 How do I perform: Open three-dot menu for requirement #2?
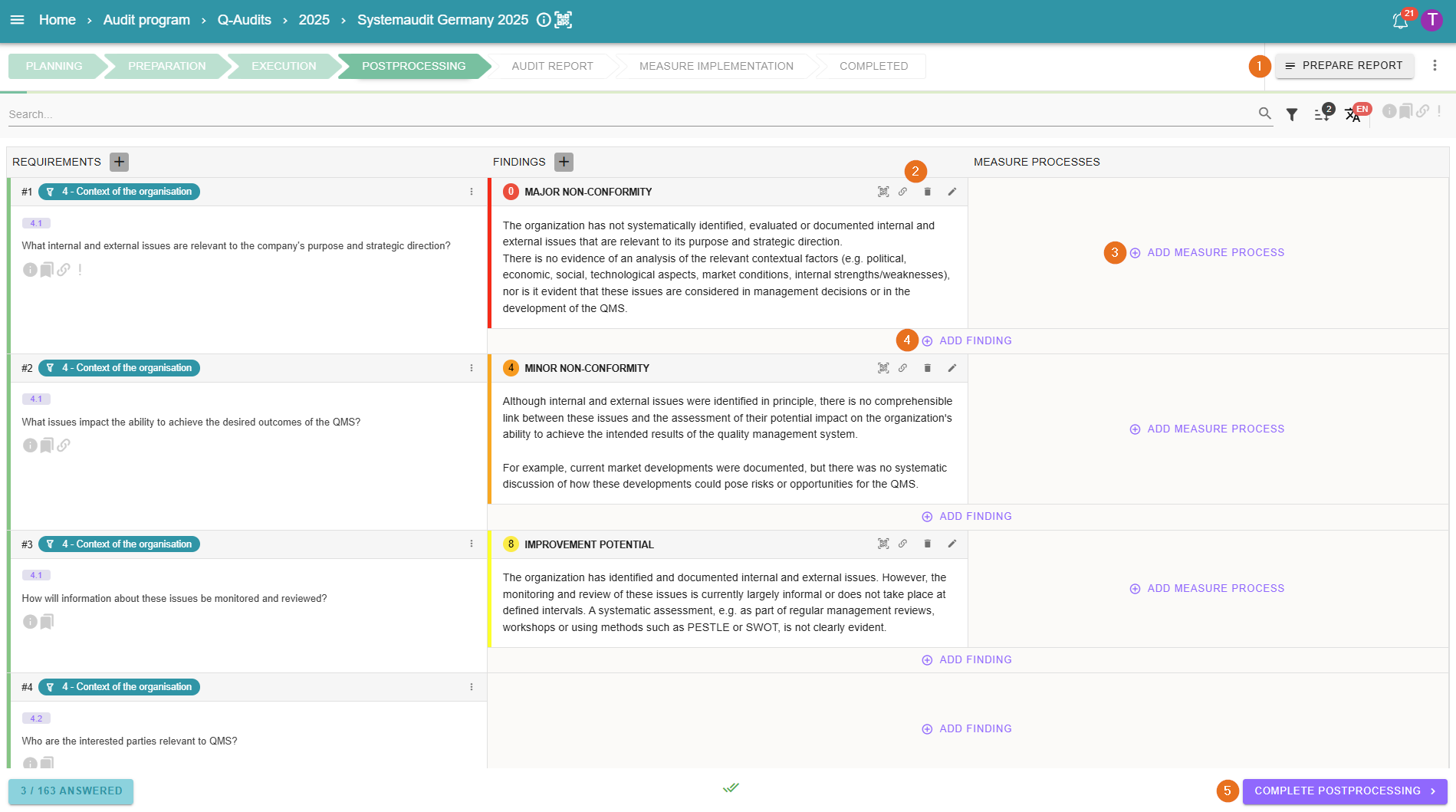click(472, 368)
